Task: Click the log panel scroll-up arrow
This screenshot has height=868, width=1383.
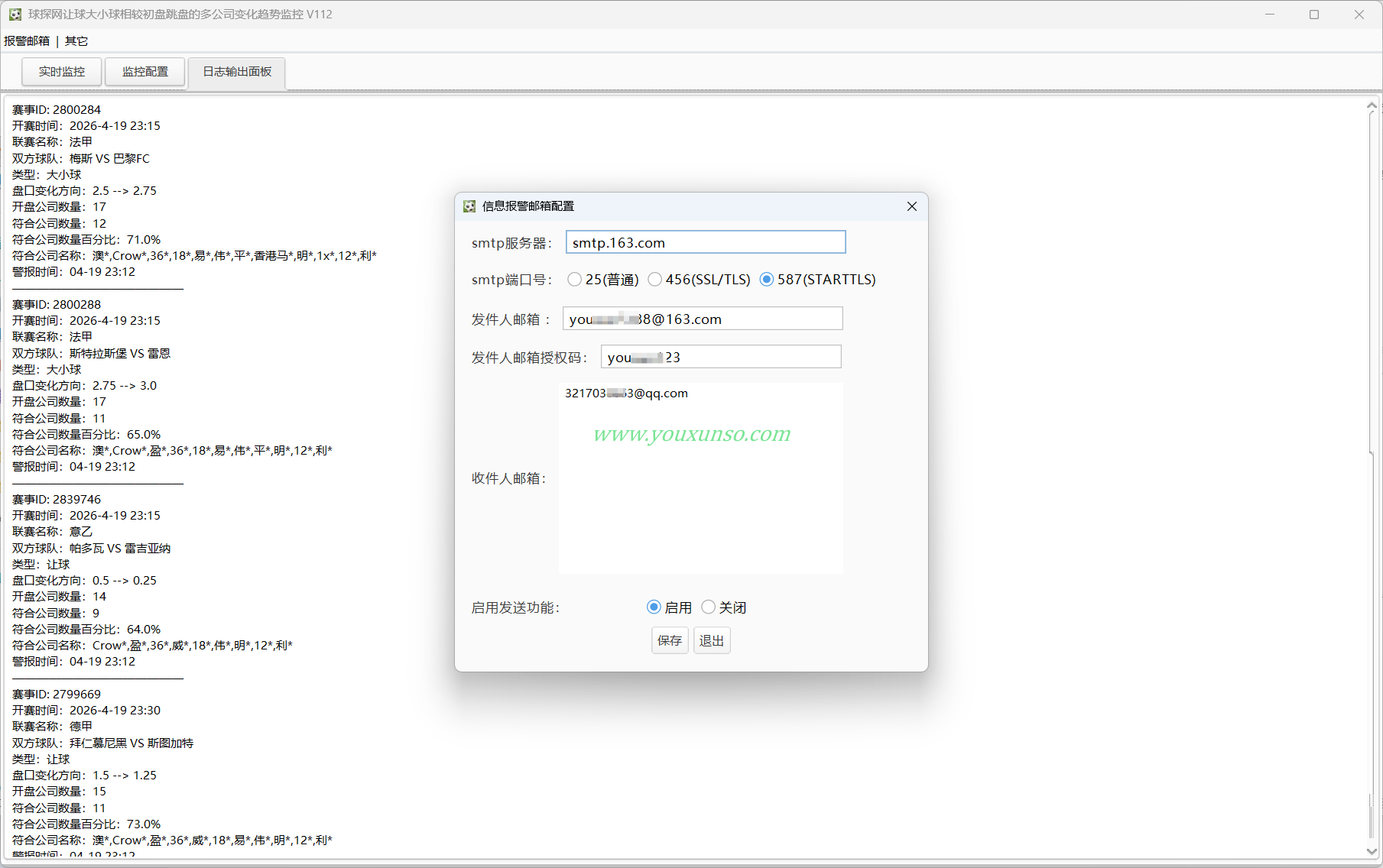Action: [x=1372, y=105]
